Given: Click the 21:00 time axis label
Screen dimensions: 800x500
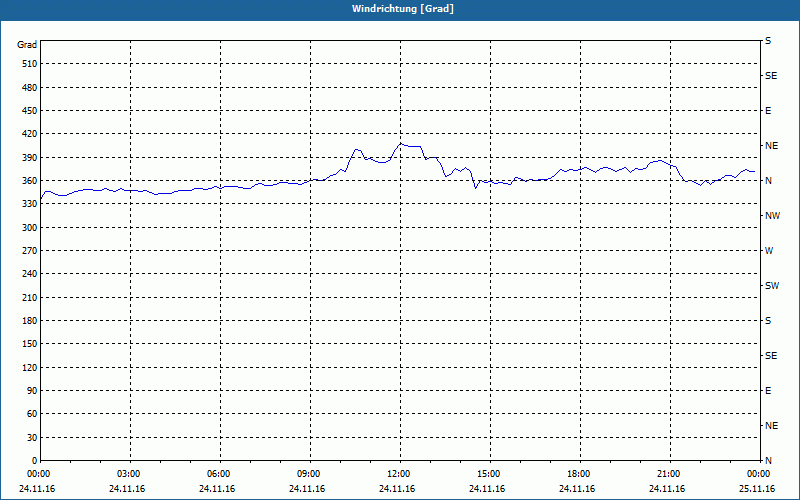Looking at the screenshot, I should coord(668,474).
